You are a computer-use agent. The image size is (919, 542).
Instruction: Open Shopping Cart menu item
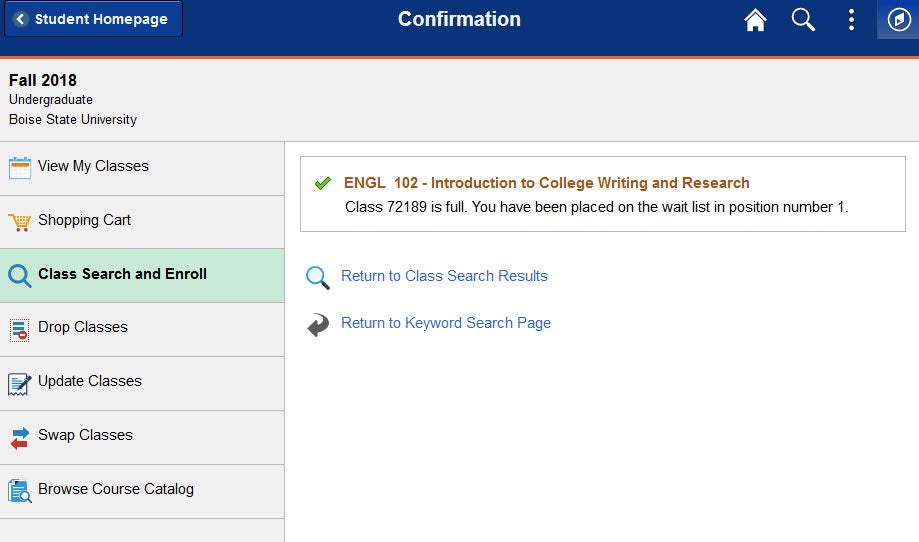coord(142,222)
